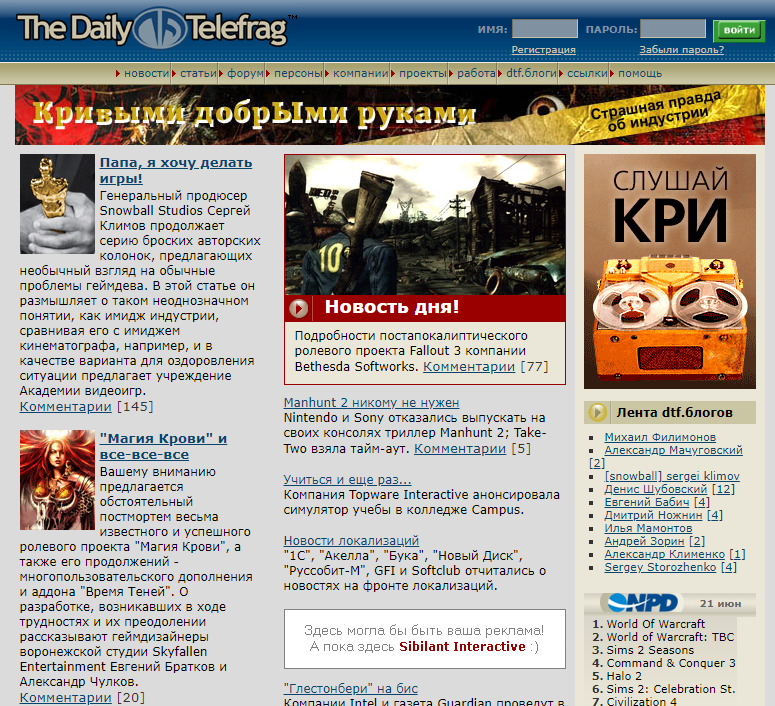Image resolution: width=775 pixels, height=706 pixels.
Task: Open the проекты menu item
Action: [x=423, y=73]
